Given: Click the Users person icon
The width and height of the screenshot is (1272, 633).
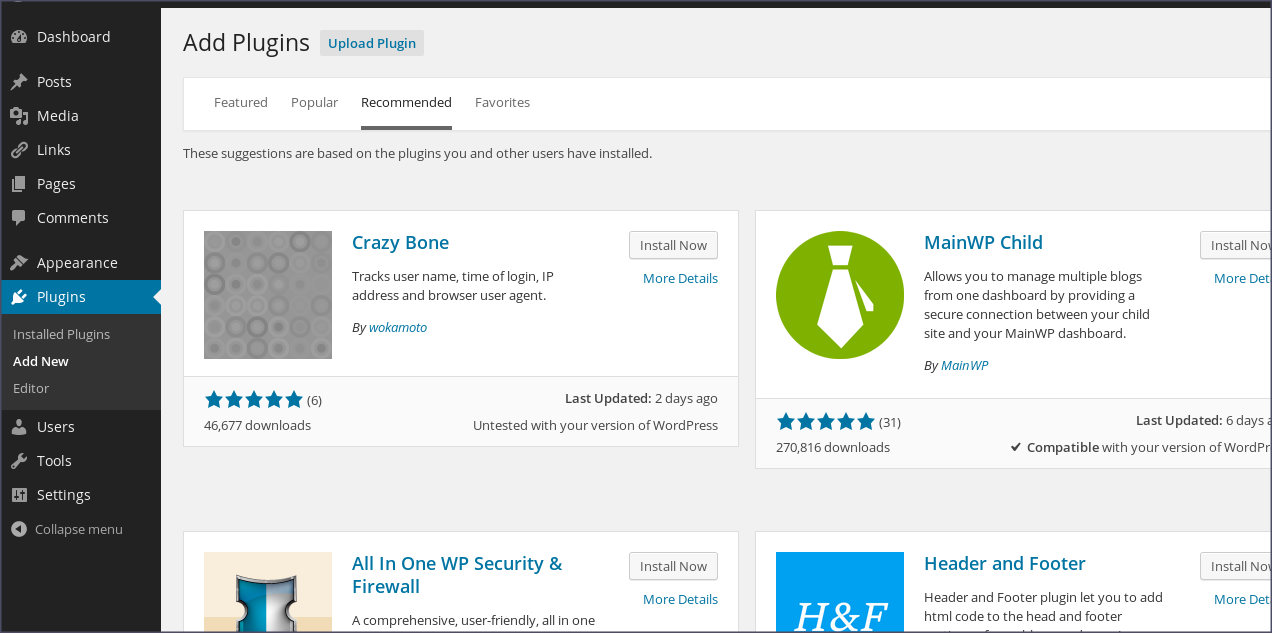Looking at the screenshot, I should pyautogui.click(x=19, y=427).
